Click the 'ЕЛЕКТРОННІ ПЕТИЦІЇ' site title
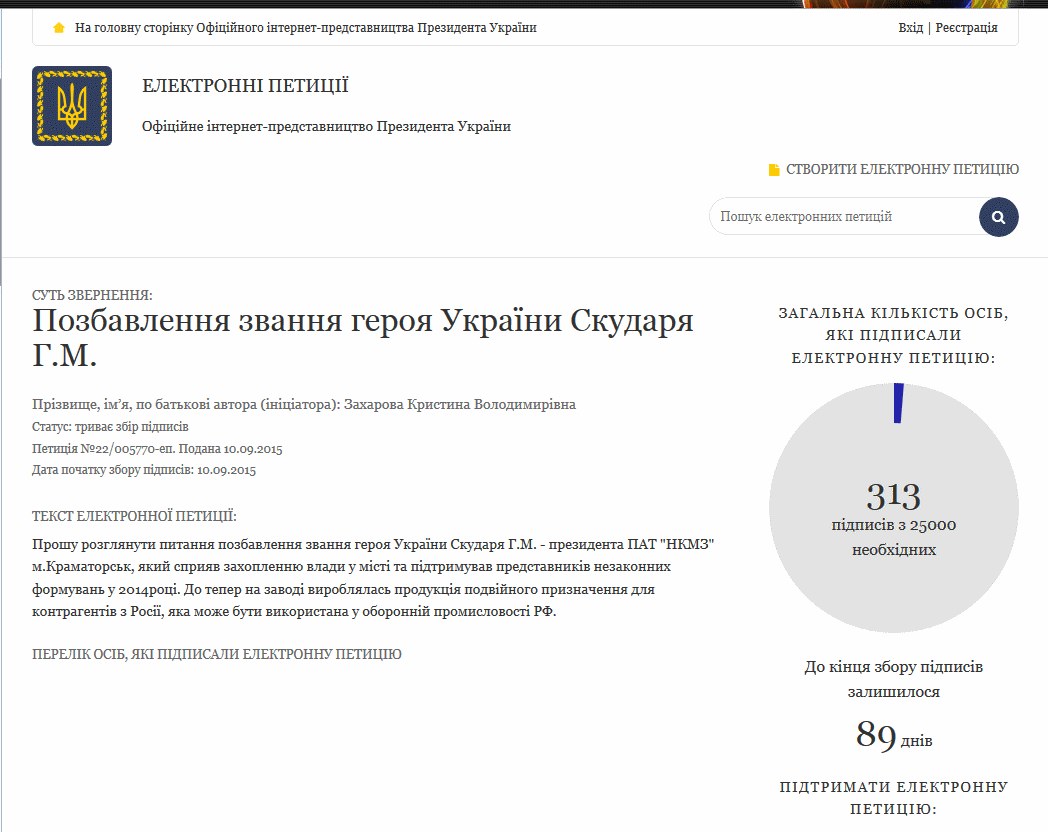The width and height of the screenshot is (1048, 832). click(x=245, y=87)
